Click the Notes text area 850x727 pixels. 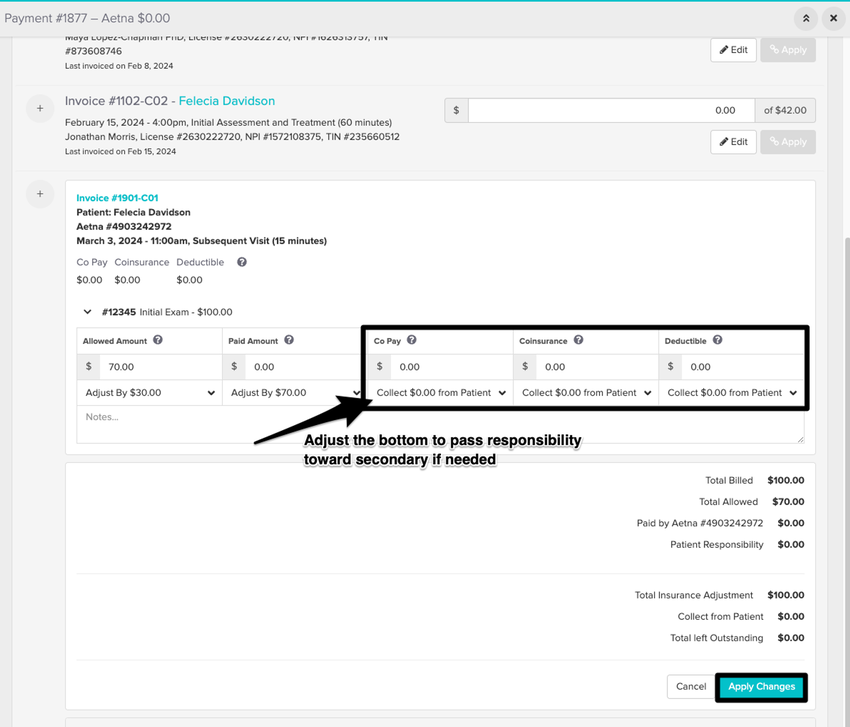(440, 424)
